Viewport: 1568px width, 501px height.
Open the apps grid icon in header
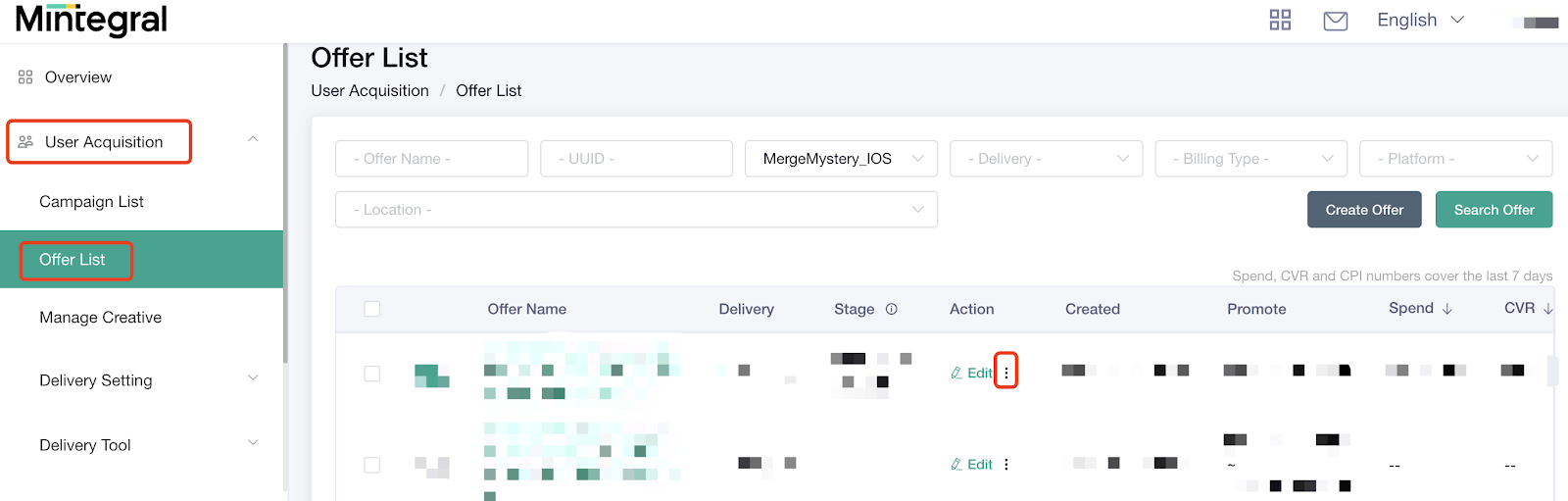click(1280, 21)
